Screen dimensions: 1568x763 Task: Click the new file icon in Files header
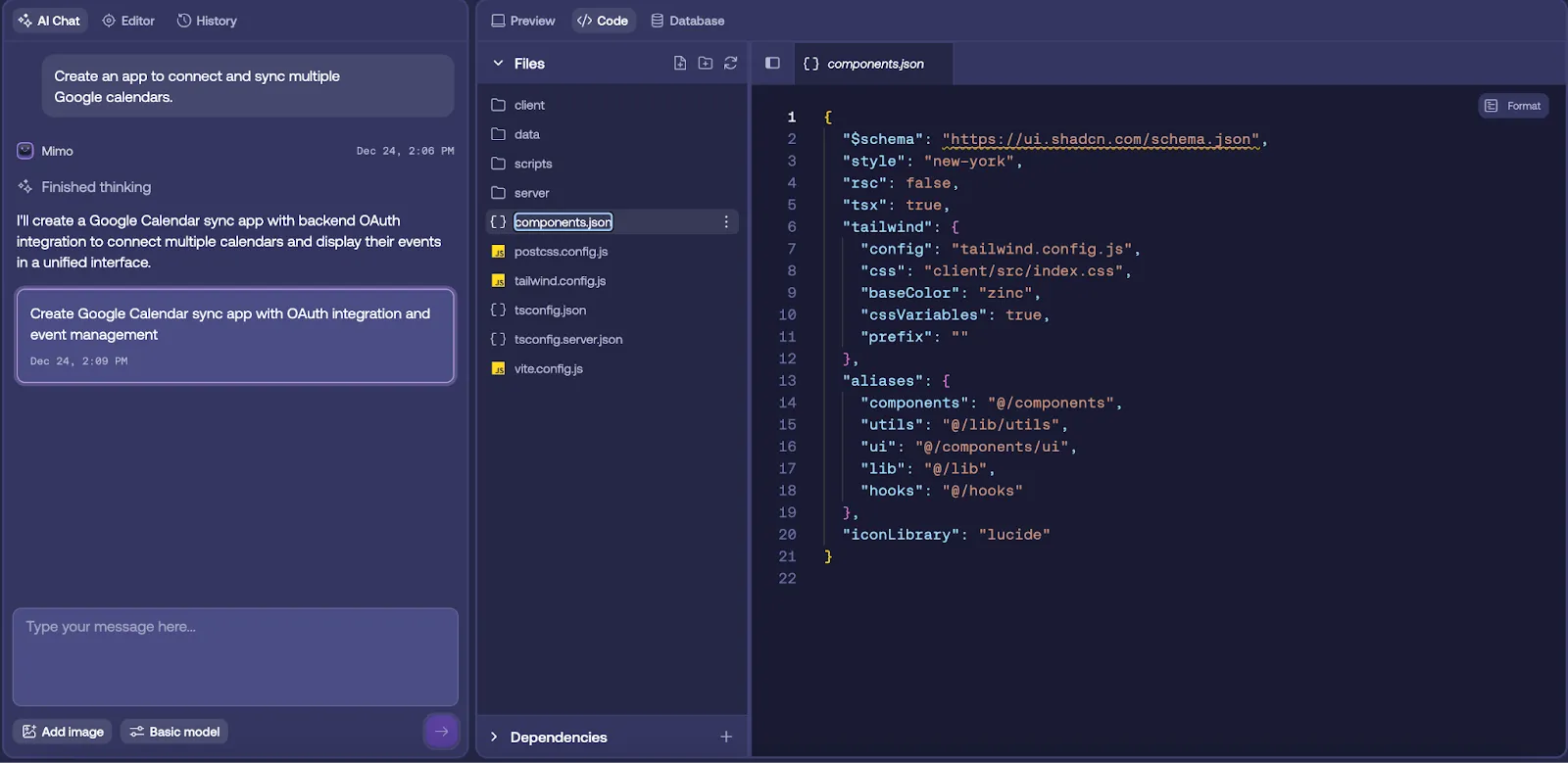(680, 63)
